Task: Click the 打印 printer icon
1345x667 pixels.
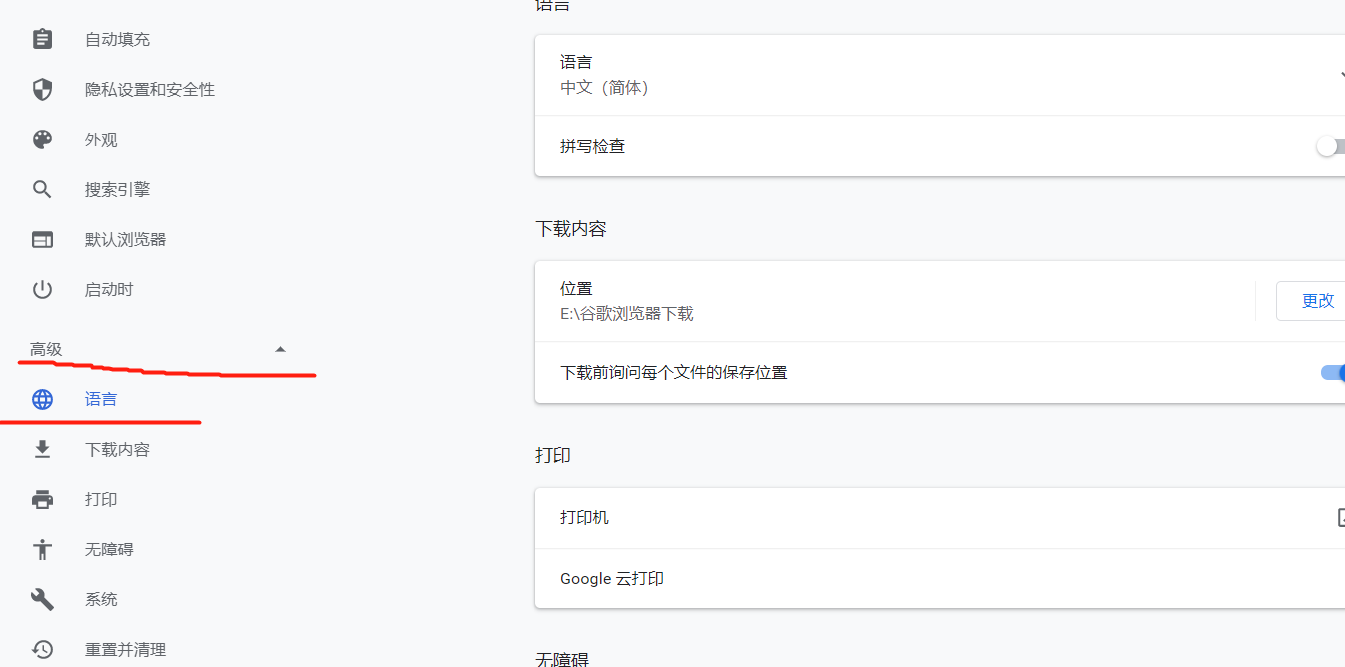Action: point(42,498)
